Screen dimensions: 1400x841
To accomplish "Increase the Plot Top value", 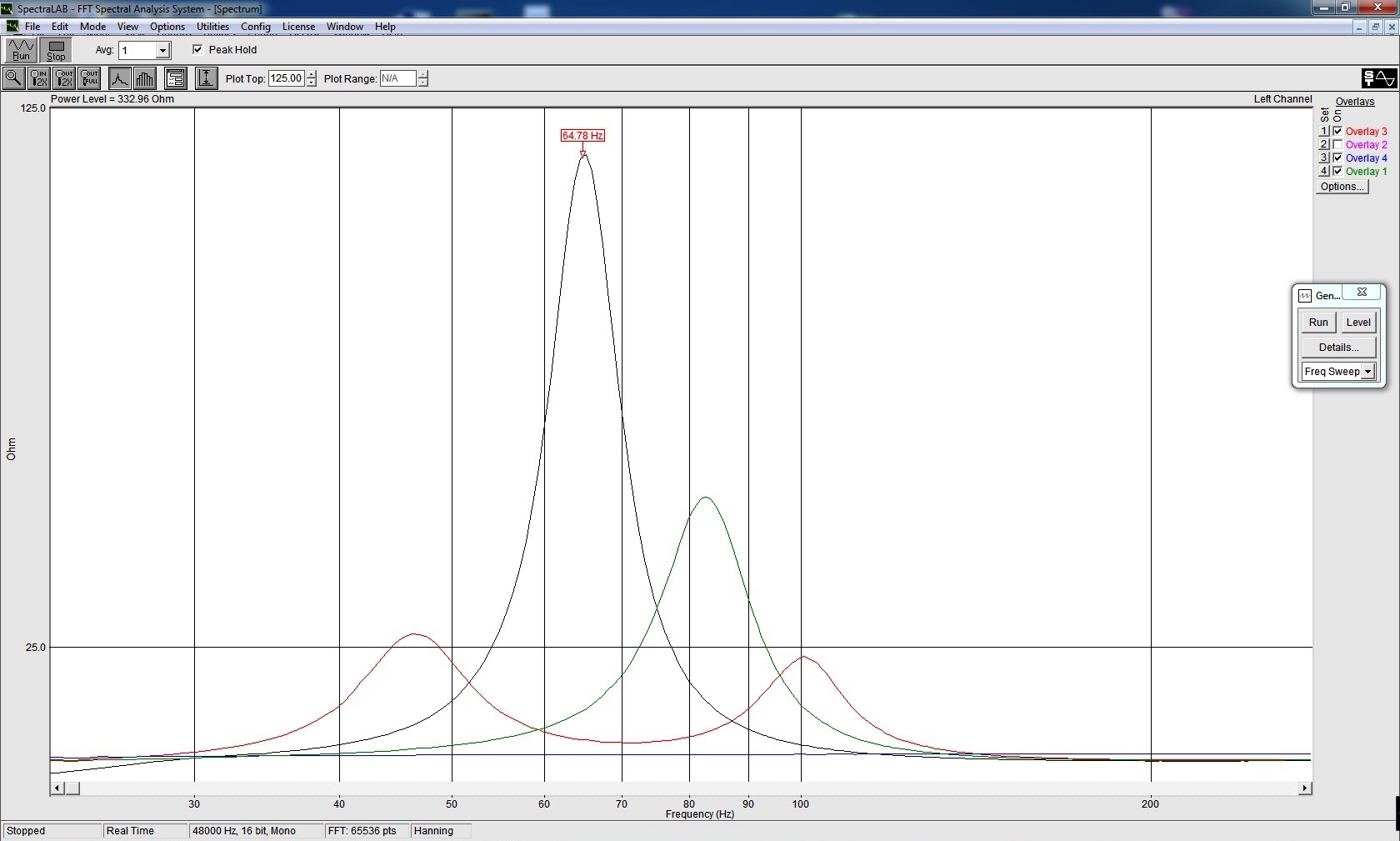I will click(311, 74).
